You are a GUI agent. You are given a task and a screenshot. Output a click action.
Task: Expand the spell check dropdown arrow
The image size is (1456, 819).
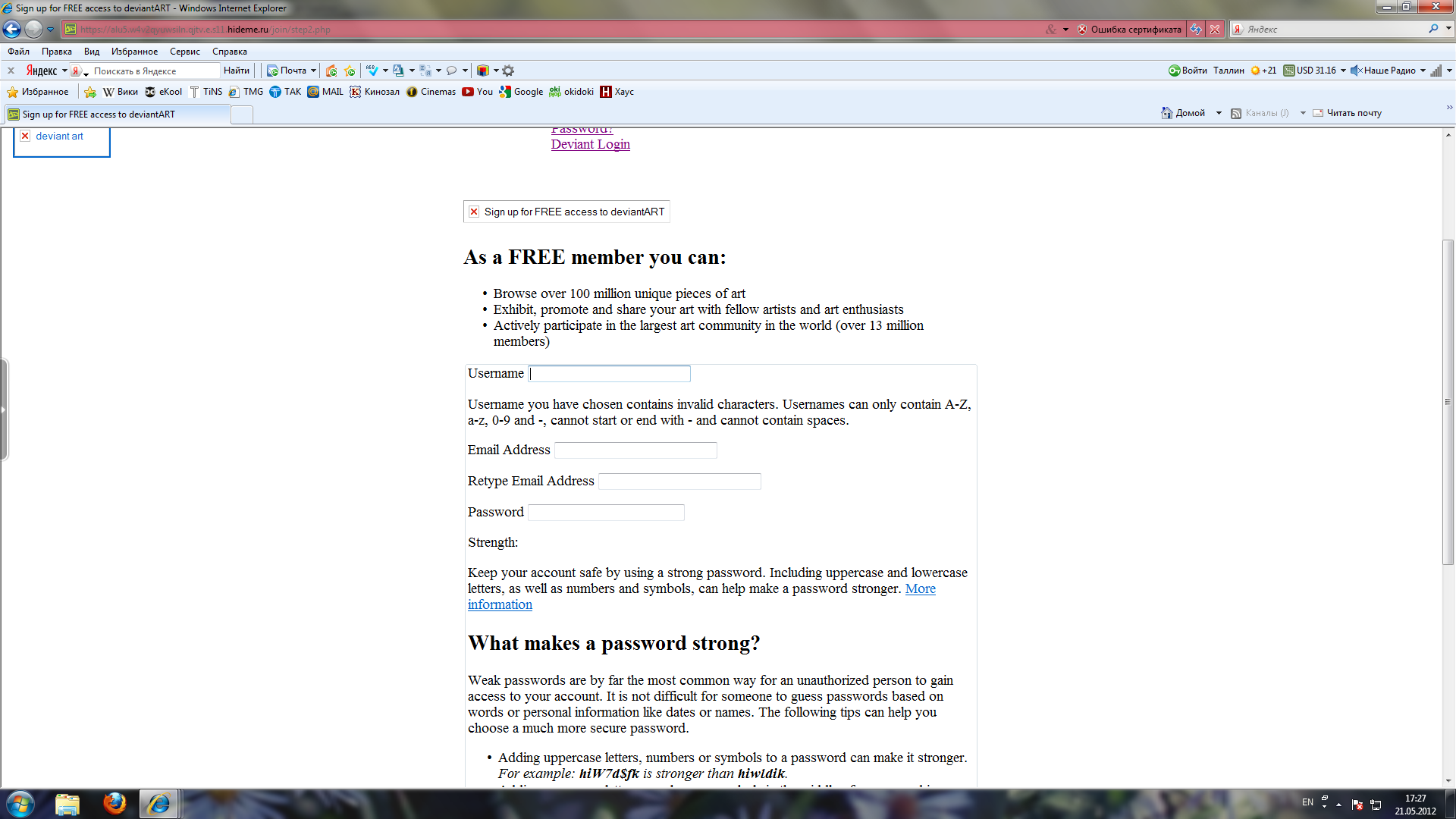[x=385, y=71]
